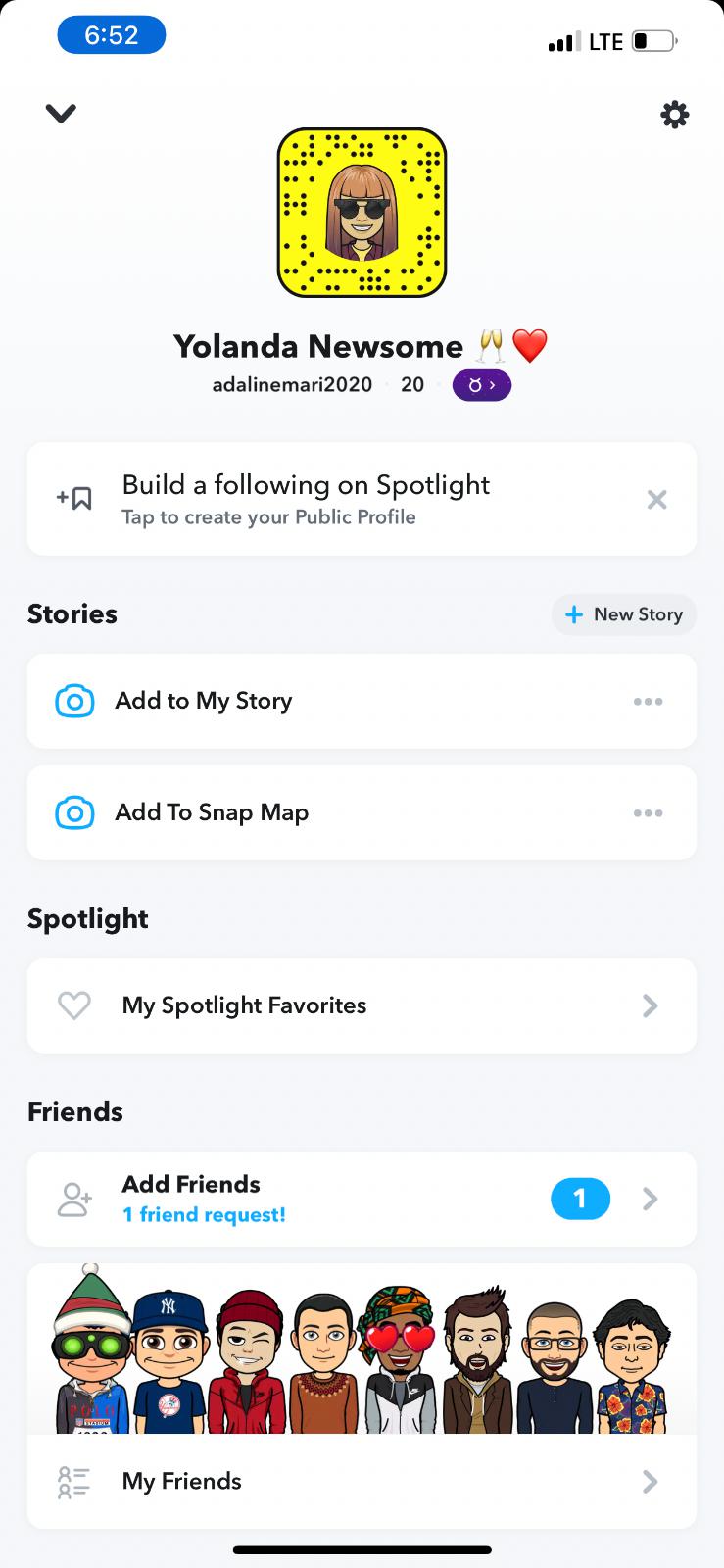The image size is (724, 1568).
Task: Tap the My Friends list icon
Action: (74, 1482)
